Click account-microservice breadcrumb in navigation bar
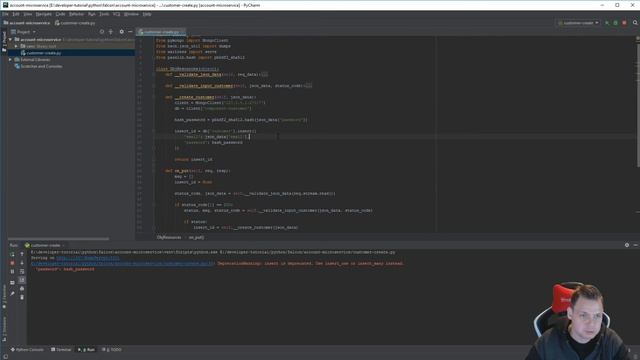The image size is (640, 360). coord(27,23)
